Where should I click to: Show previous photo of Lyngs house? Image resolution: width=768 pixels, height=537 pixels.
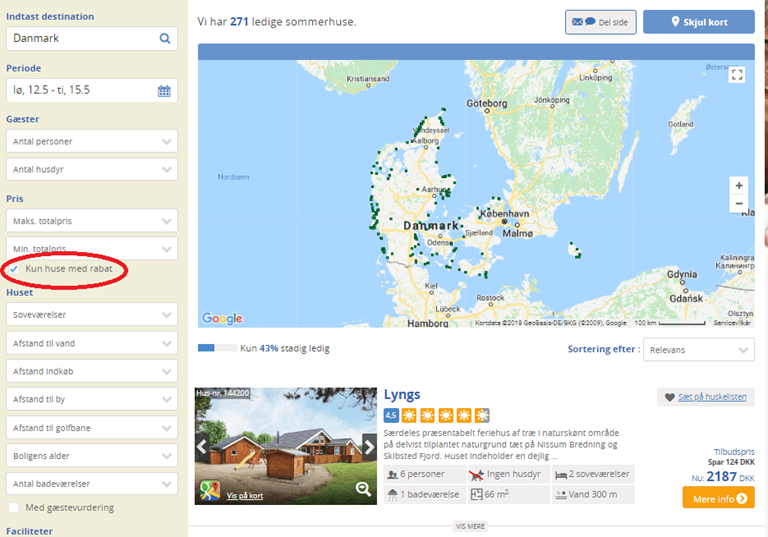[201, 446]
